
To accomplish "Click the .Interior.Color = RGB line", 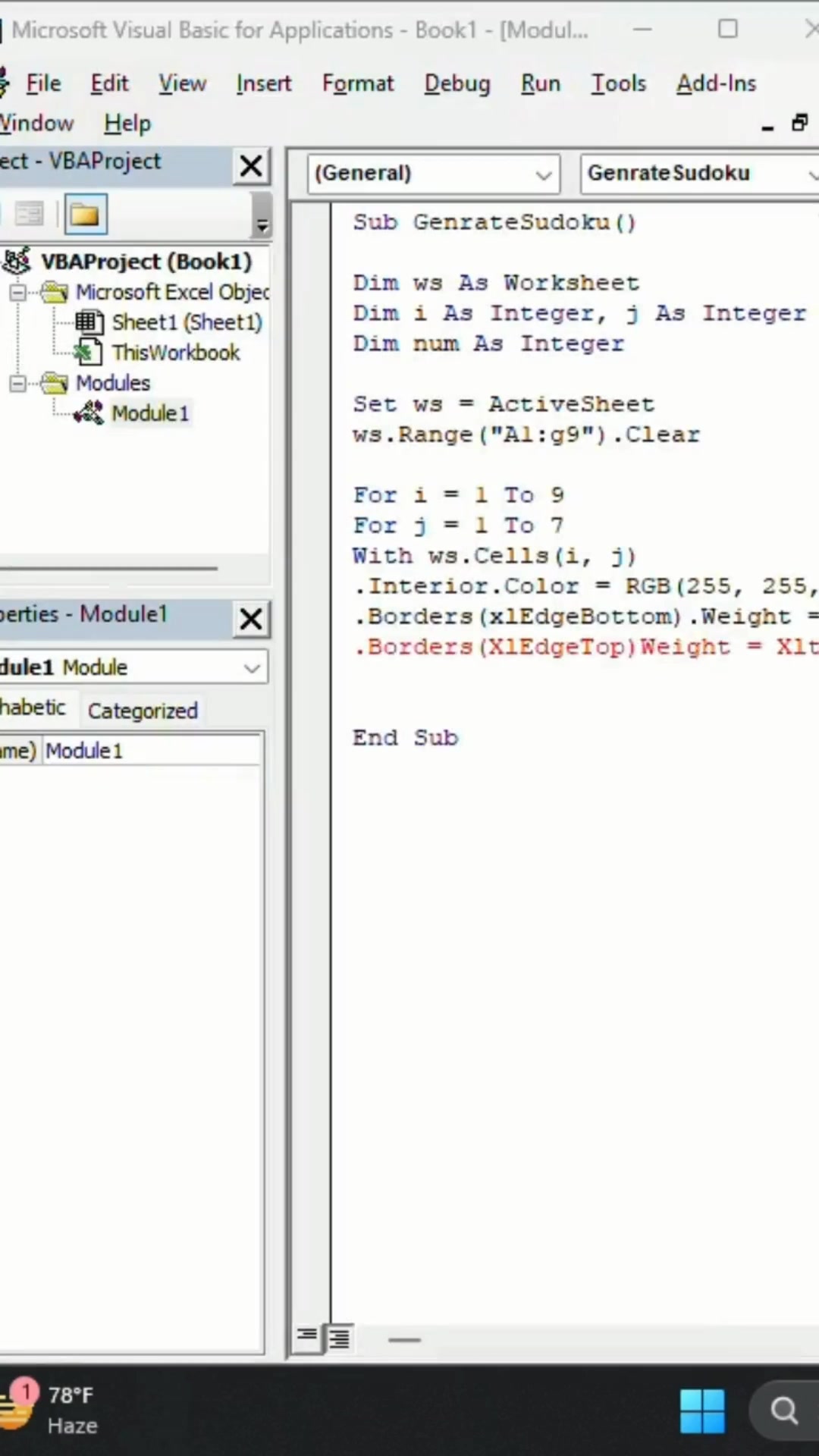I will (x=585, y=586).
